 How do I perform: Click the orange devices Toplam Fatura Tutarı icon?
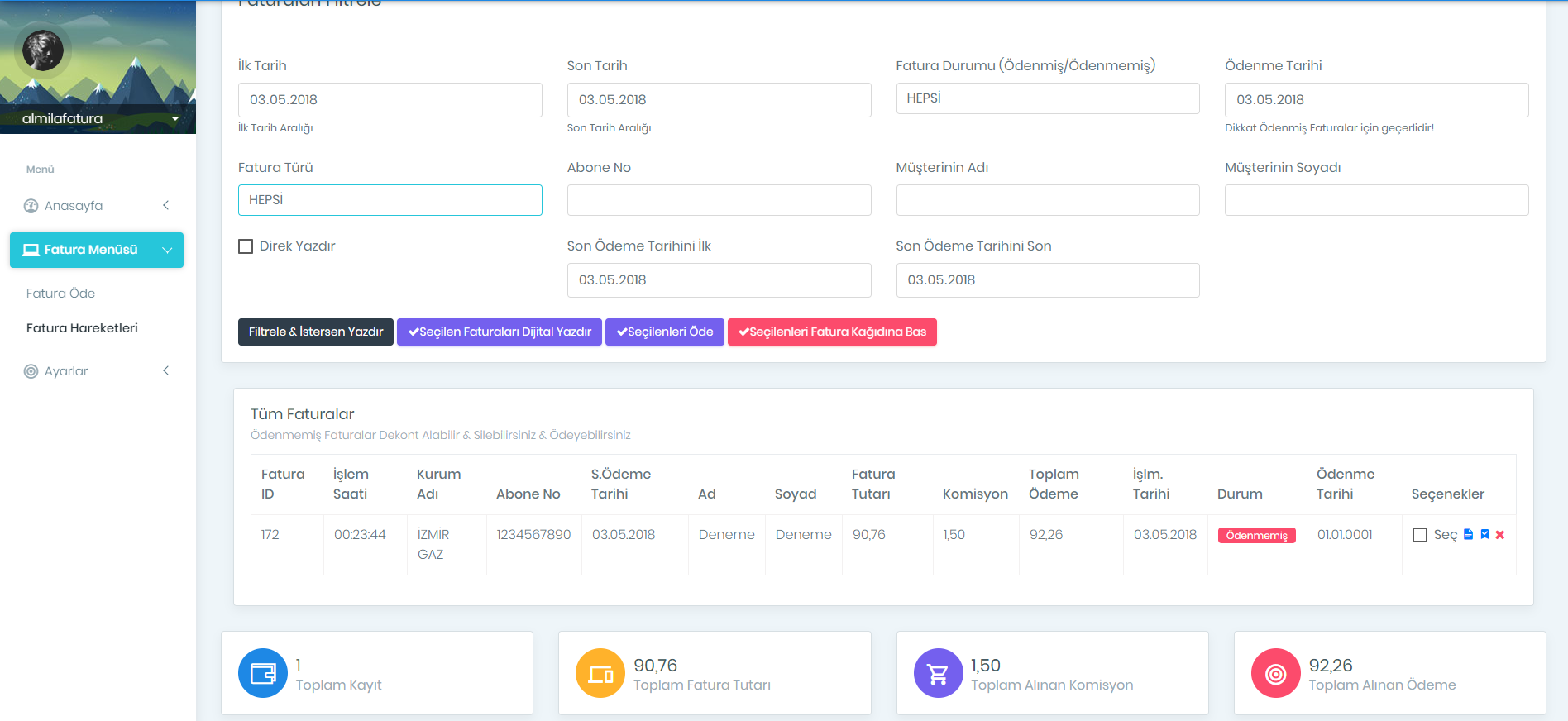[x=600, y=673]
